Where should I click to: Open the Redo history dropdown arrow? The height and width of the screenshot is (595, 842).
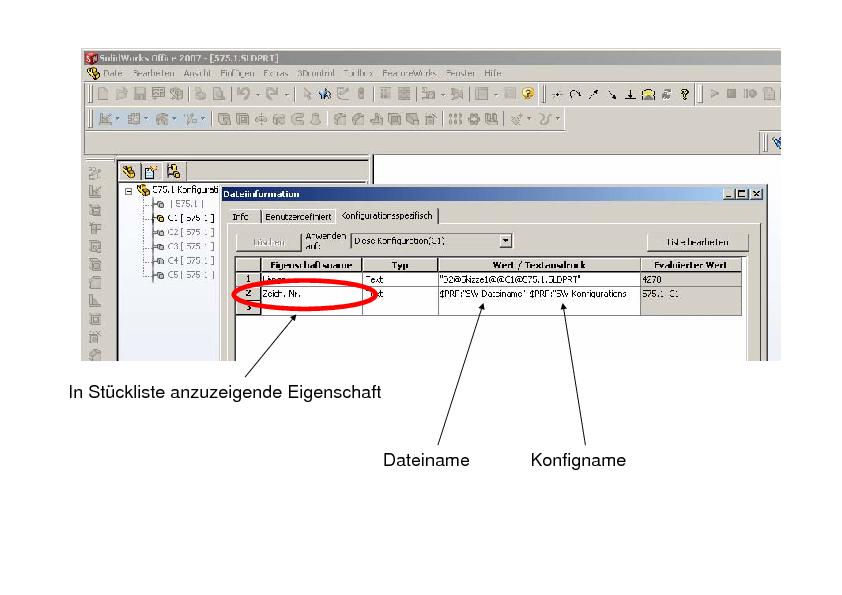click(287, 95)
